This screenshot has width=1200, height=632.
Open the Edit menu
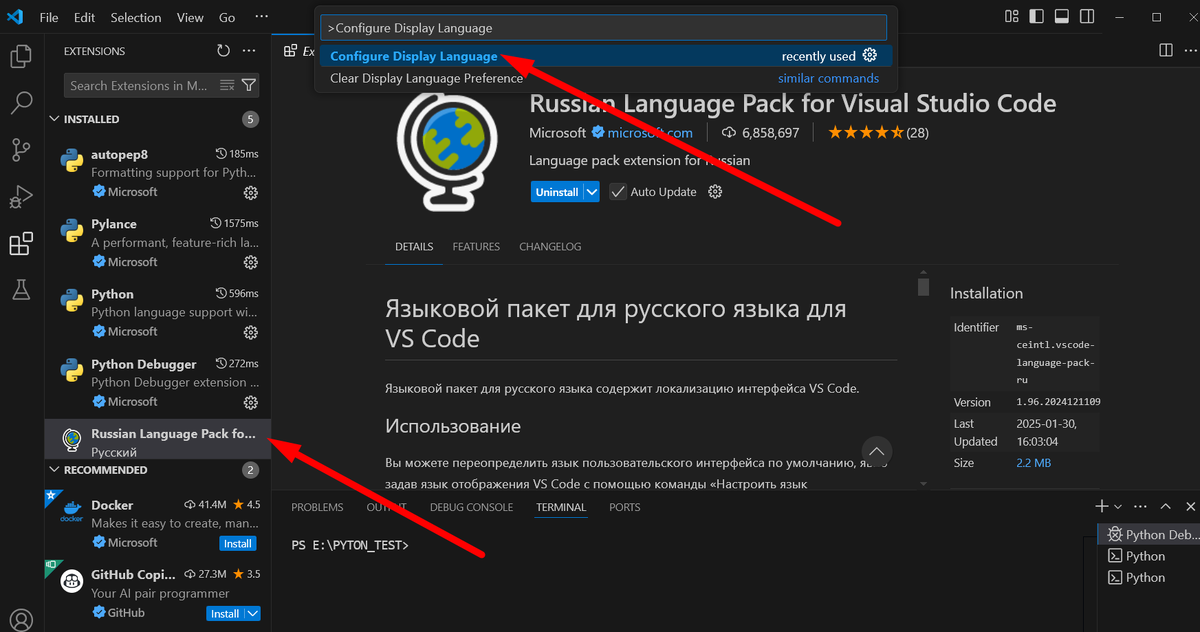click(84, 17)
